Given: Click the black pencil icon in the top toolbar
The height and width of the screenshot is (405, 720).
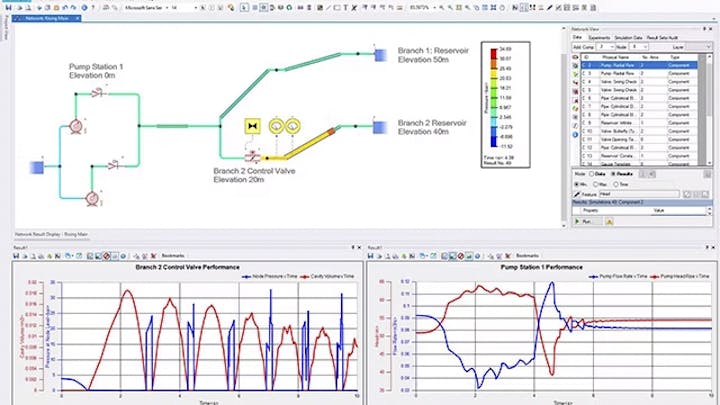Looking at the screenshot, I should coord(550,8).
